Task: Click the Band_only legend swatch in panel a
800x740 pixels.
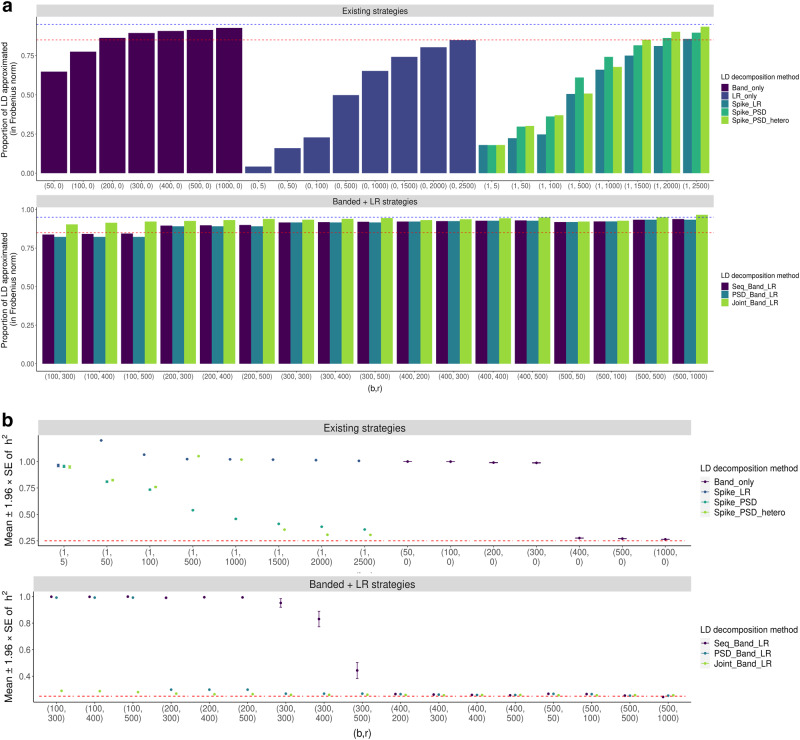Action: [726, 86]
